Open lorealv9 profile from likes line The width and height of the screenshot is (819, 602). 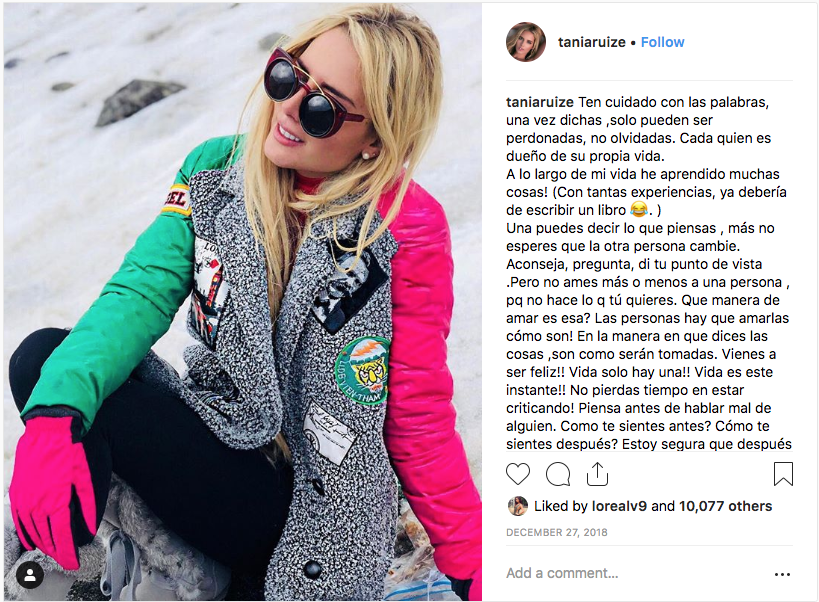coord(619,506)
